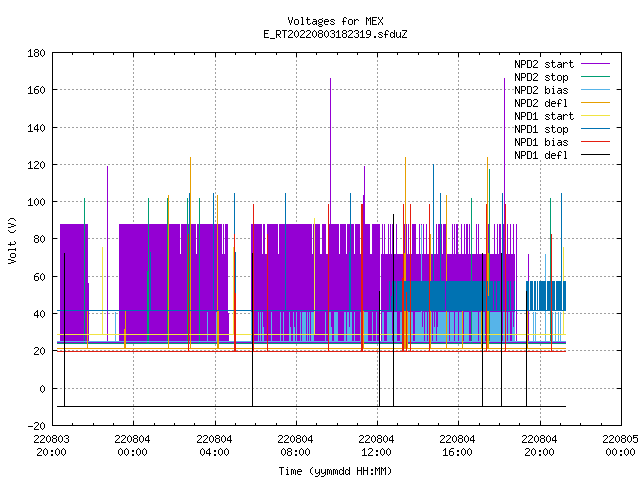The height and width of the screenshot is (480, 640).
Task: Click the purple NPD2 start legend line
Action: click(596, 64)
